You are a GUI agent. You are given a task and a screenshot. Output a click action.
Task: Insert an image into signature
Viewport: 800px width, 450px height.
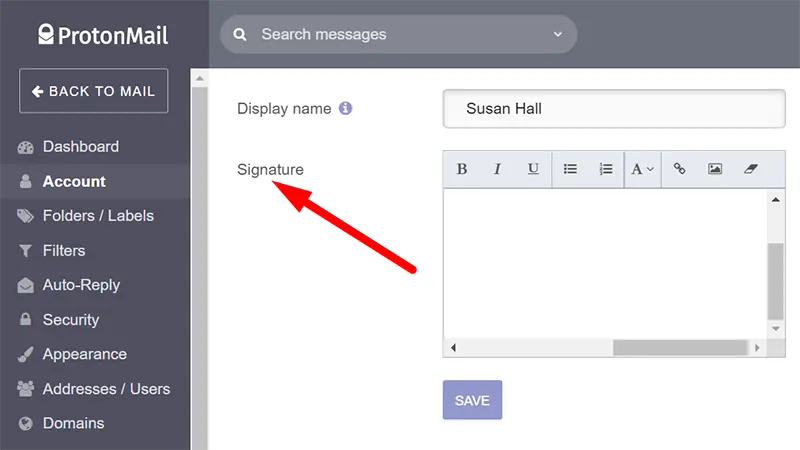(x=715, y=168)
